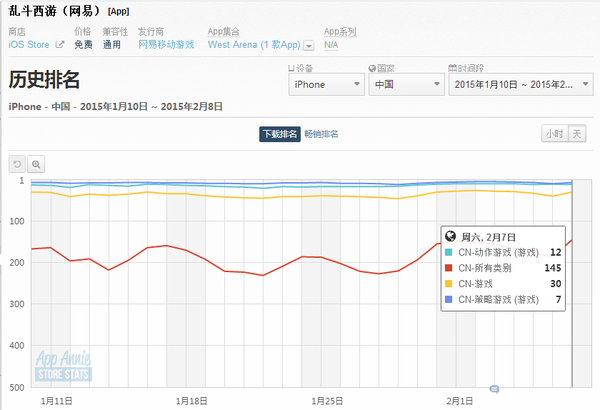Click the teal CN-动作游戏 legend swatch

tap(448, 252)
